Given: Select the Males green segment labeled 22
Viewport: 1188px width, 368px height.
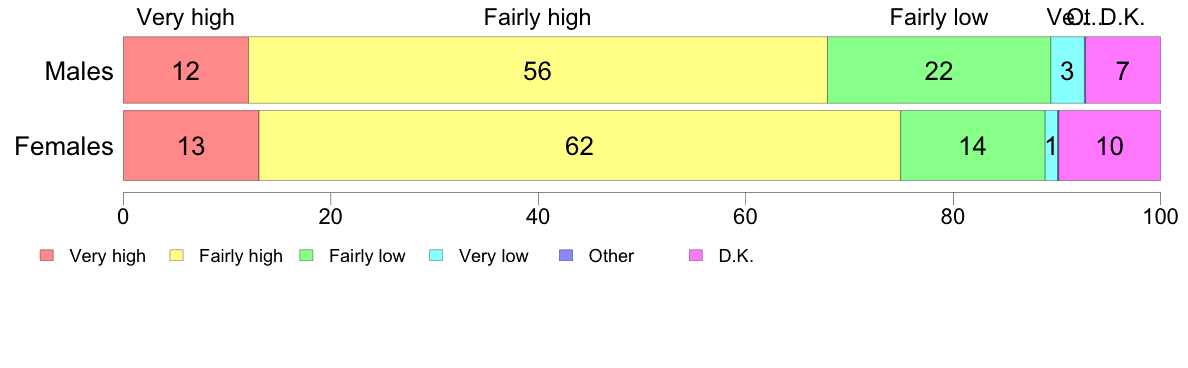Looking at the screenshot, I should pos(939,70).
